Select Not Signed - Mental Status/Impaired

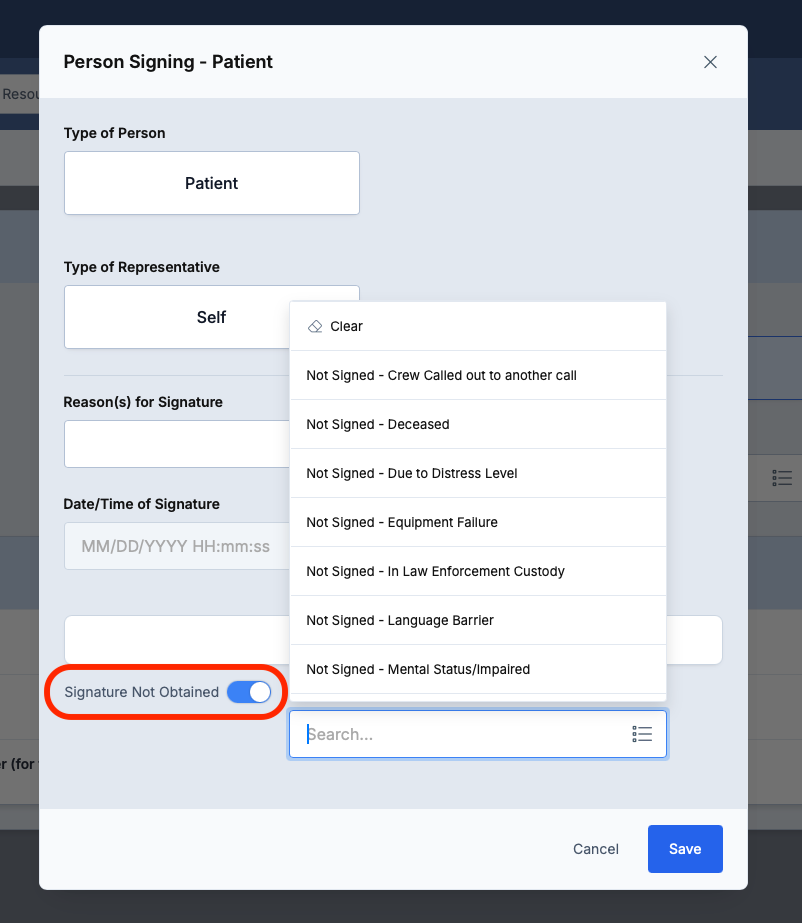418,669
